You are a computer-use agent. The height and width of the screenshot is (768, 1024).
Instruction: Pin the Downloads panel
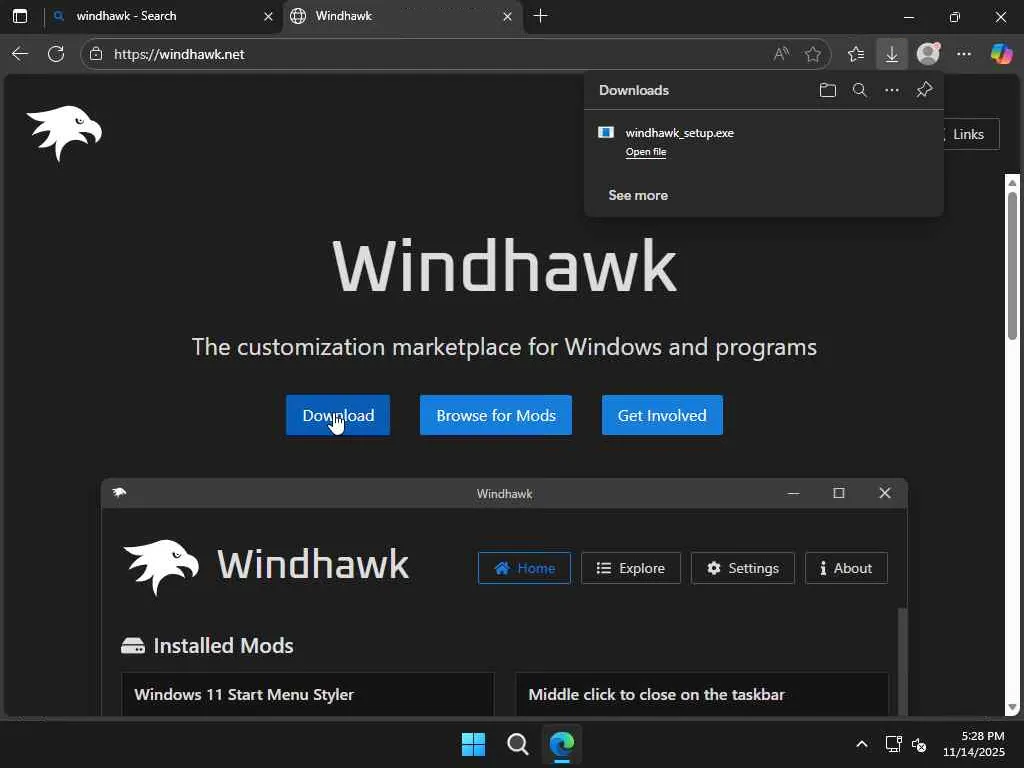click(924, 90)
